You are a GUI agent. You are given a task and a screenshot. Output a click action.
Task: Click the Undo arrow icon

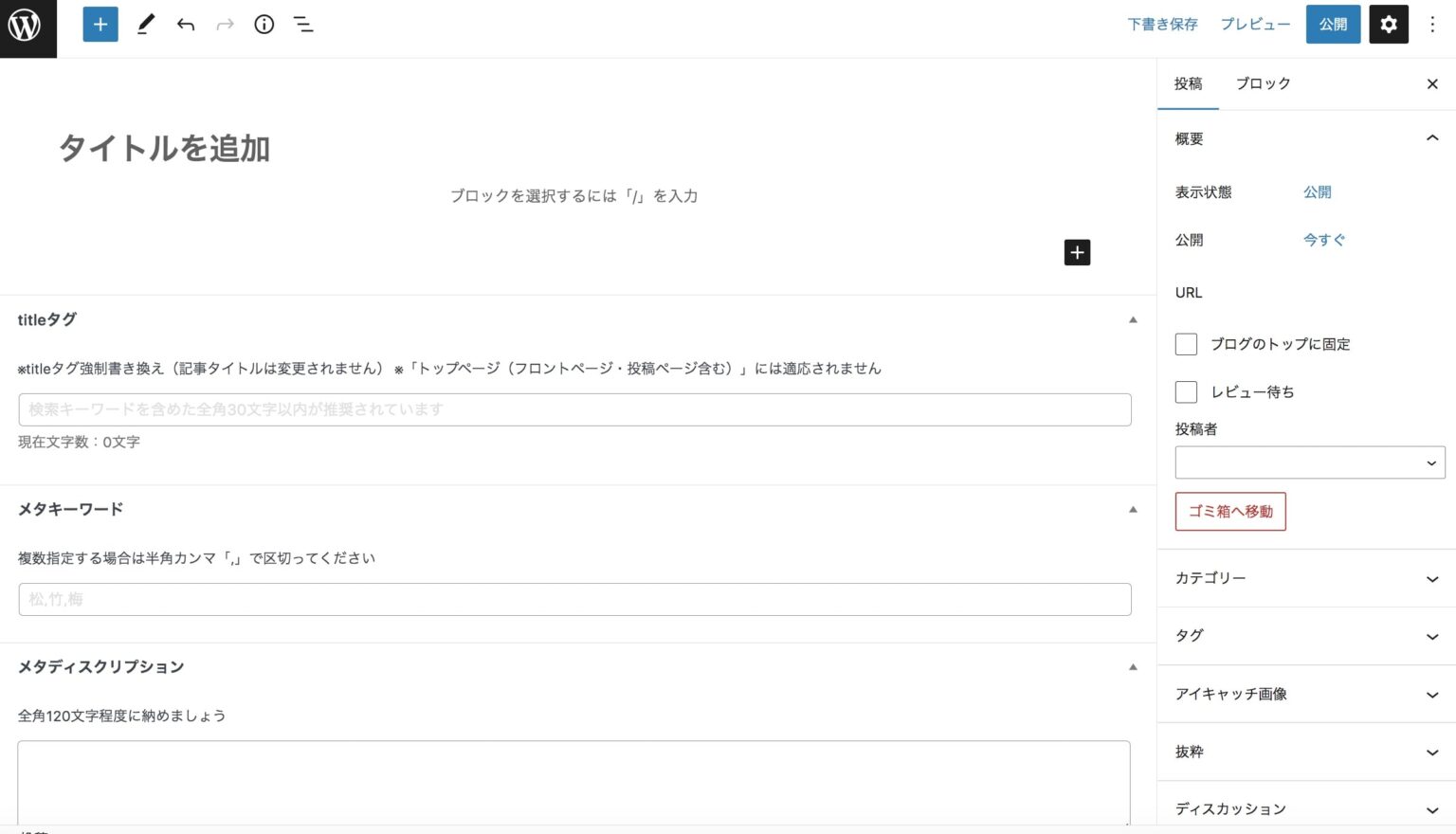pos(186,25)
